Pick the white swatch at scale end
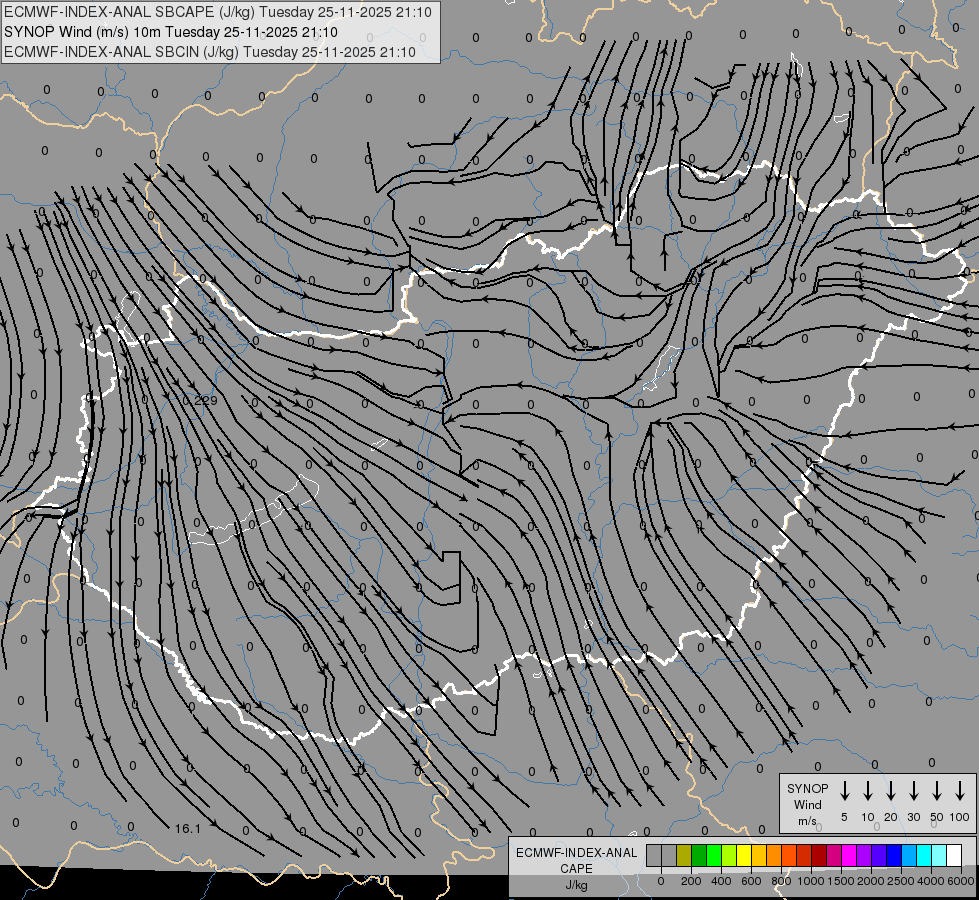Screen dimensions: 979x900 click(x=954, y=856)
